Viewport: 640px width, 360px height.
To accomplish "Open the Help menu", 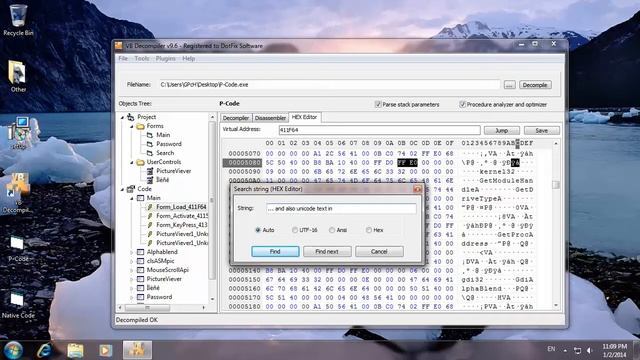I will tap(188, 58).
